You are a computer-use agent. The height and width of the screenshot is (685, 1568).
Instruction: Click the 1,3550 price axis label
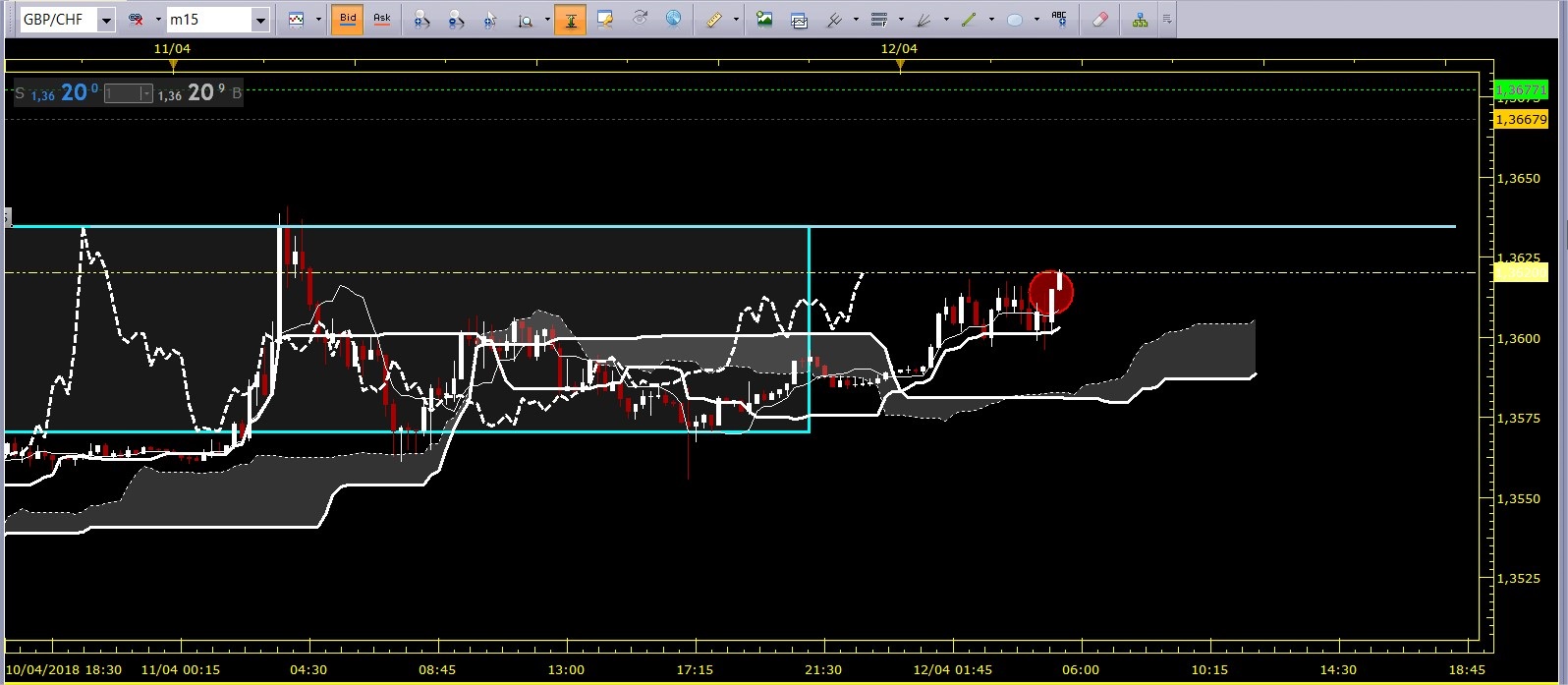coord(1518,498)
